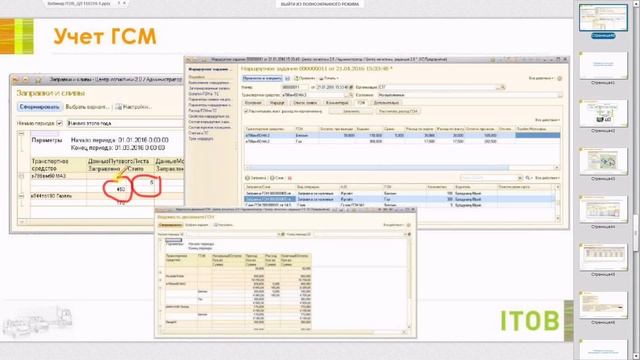Switch to Дополнительно tab
Image resolution: width=640 pixels, height=360 pixels.
[x=386, y=103]
